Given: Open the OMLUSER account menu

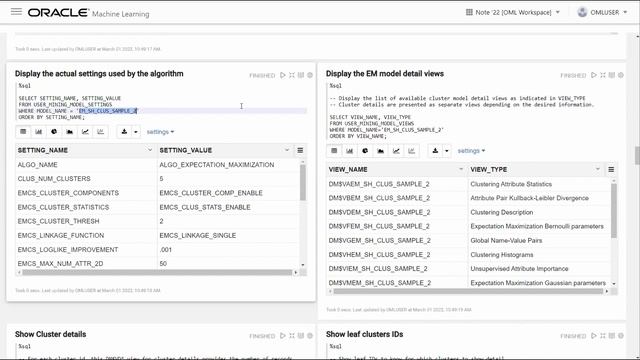Looking at the screenshot, I should (602, 12).
